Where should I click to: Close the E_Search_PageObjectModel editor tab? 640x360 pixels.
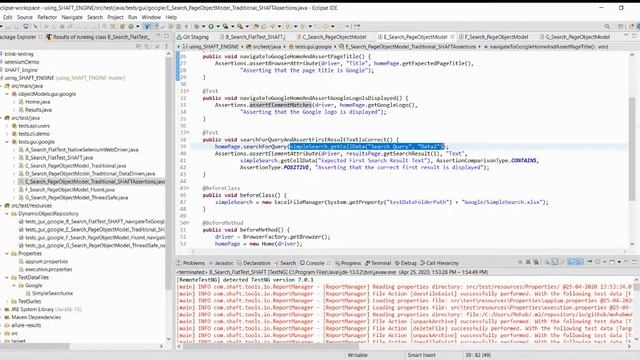point(452,37)
